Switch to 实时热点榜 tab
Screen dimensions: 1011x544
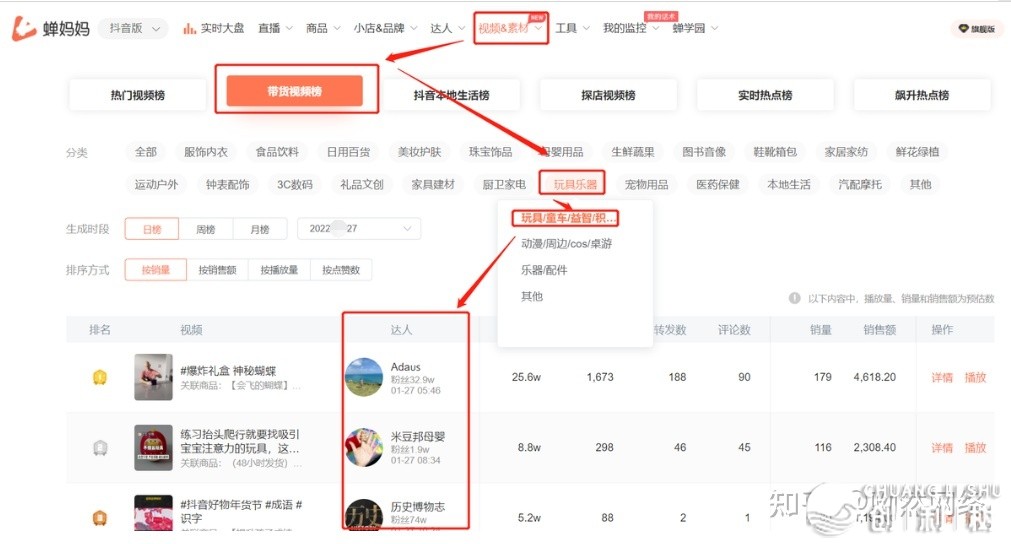[x=765, y=95]
